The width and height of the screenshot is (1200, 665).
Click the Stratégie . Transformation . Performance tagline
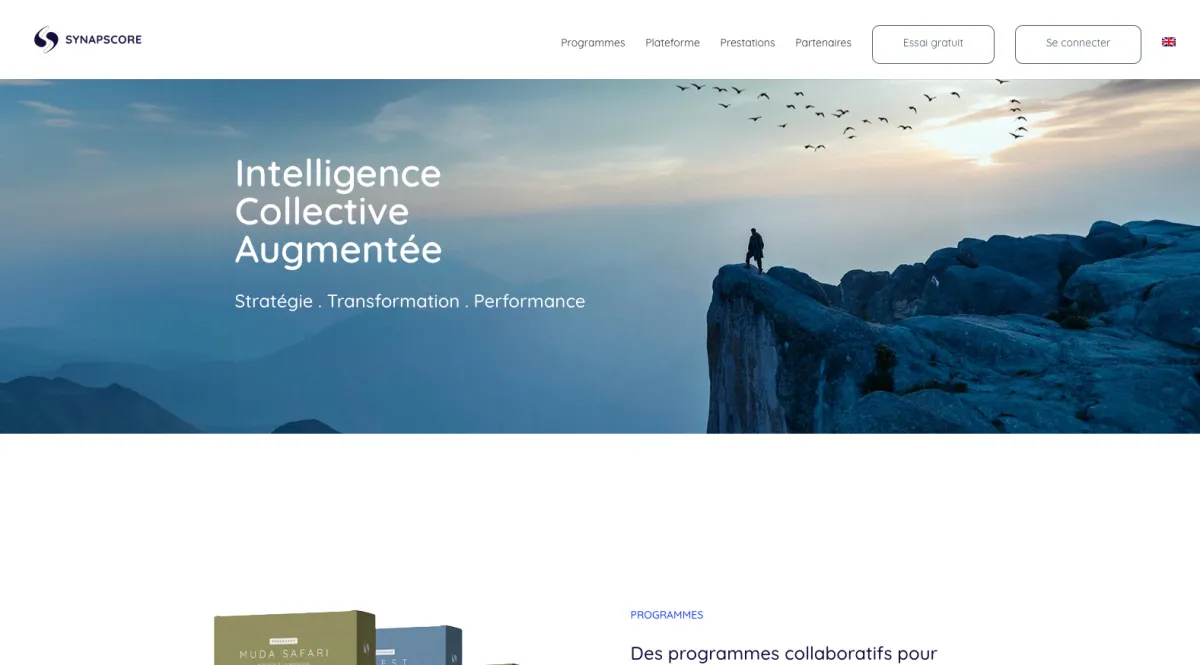[410, 301]
